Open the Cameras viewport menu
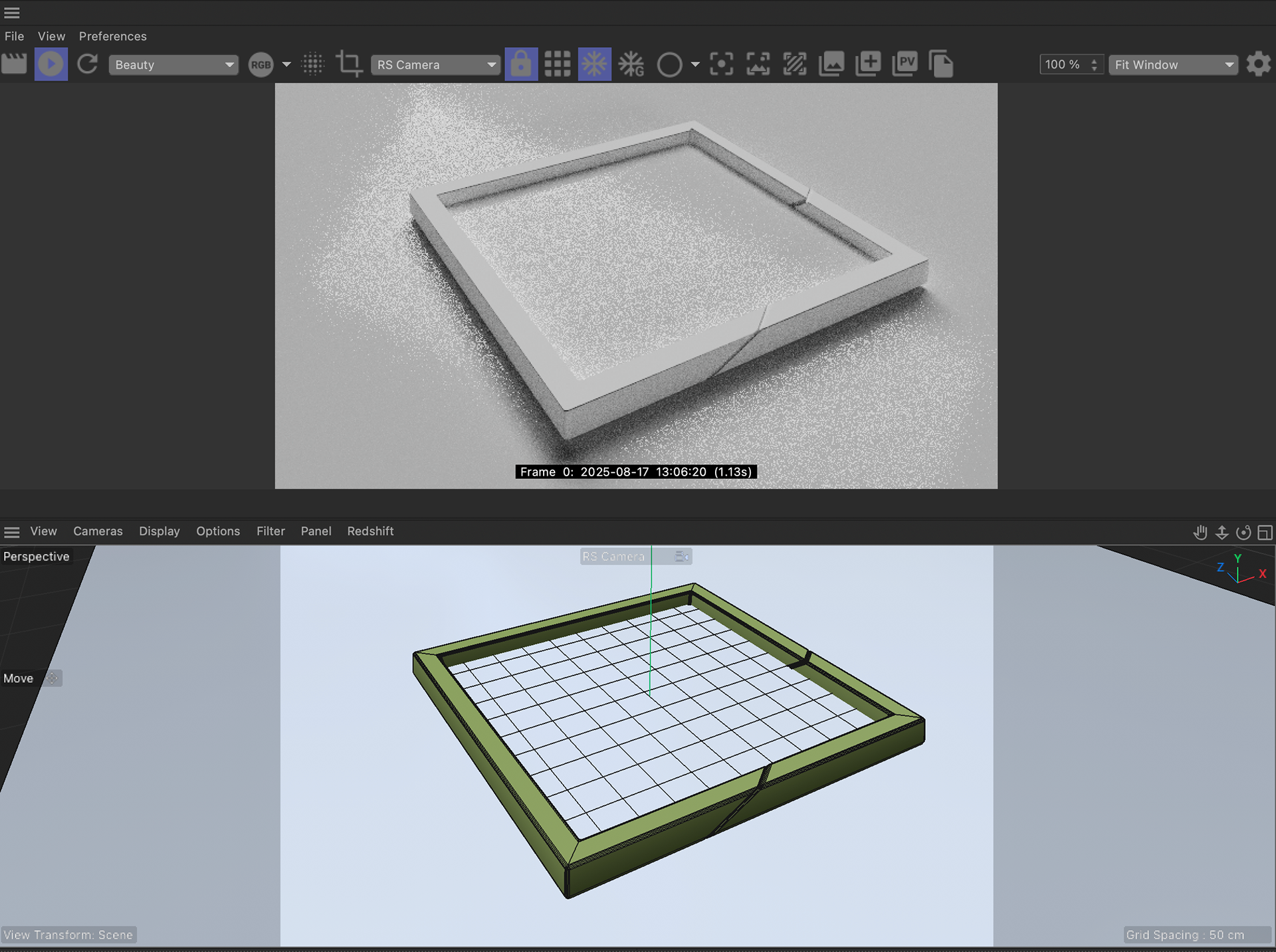 coord(98,531)
